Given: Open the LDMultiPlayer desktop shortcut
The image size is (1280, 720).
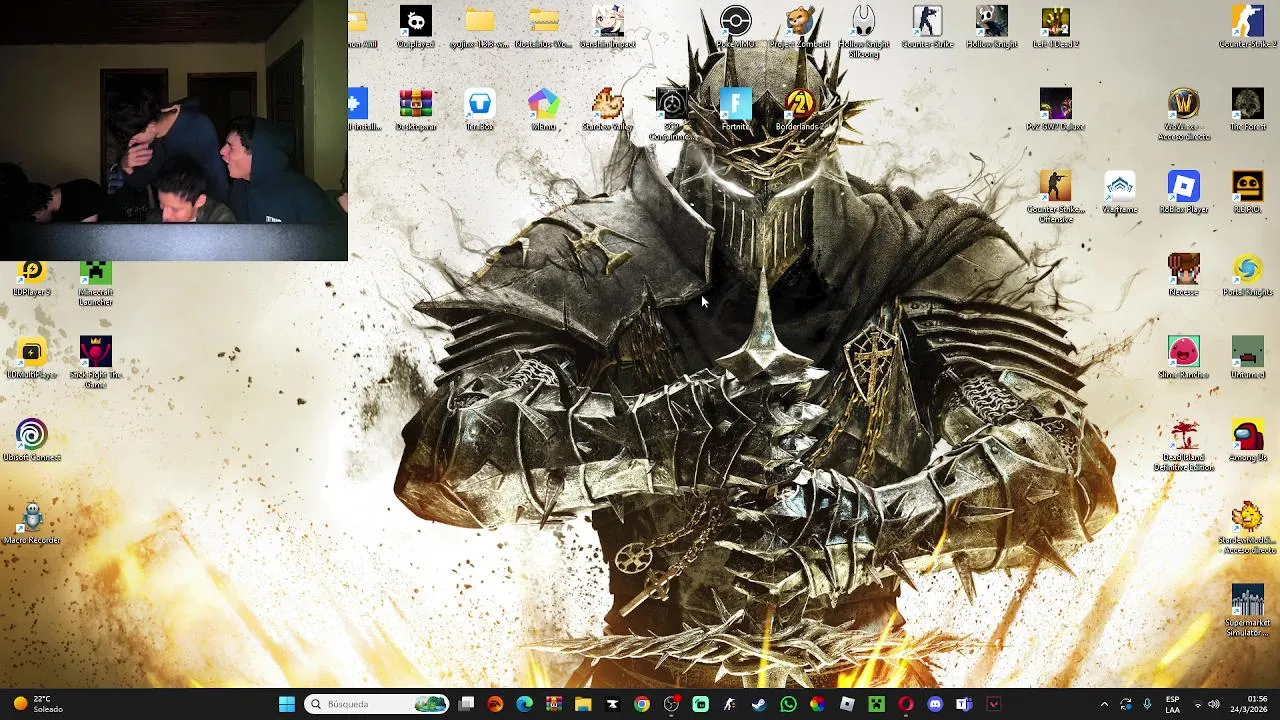Looking at the screenshot, I should tap(31, 358).
